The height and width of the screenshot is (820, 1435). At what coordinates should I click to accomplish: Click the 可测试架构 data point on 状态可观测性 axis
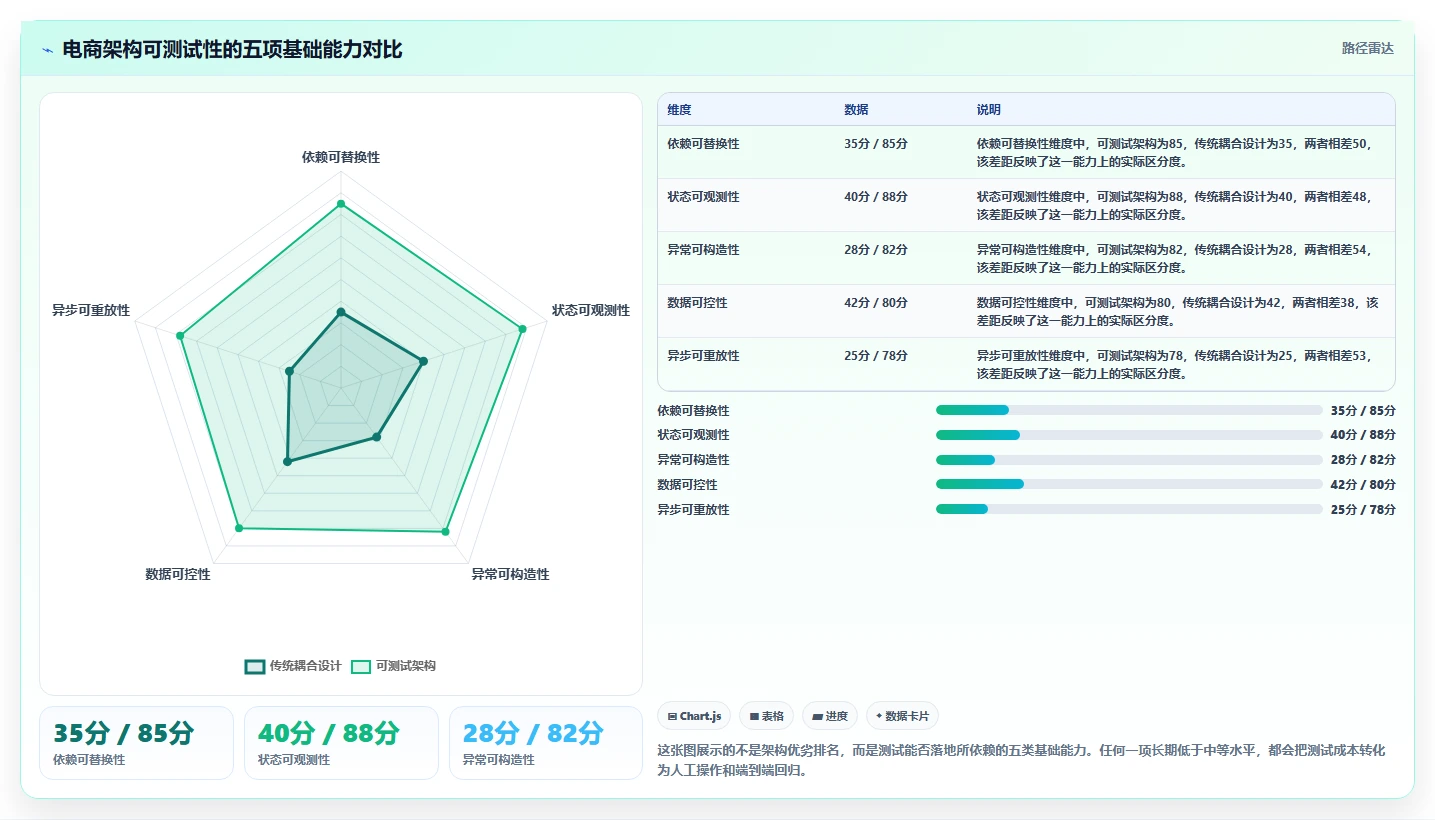522,329
